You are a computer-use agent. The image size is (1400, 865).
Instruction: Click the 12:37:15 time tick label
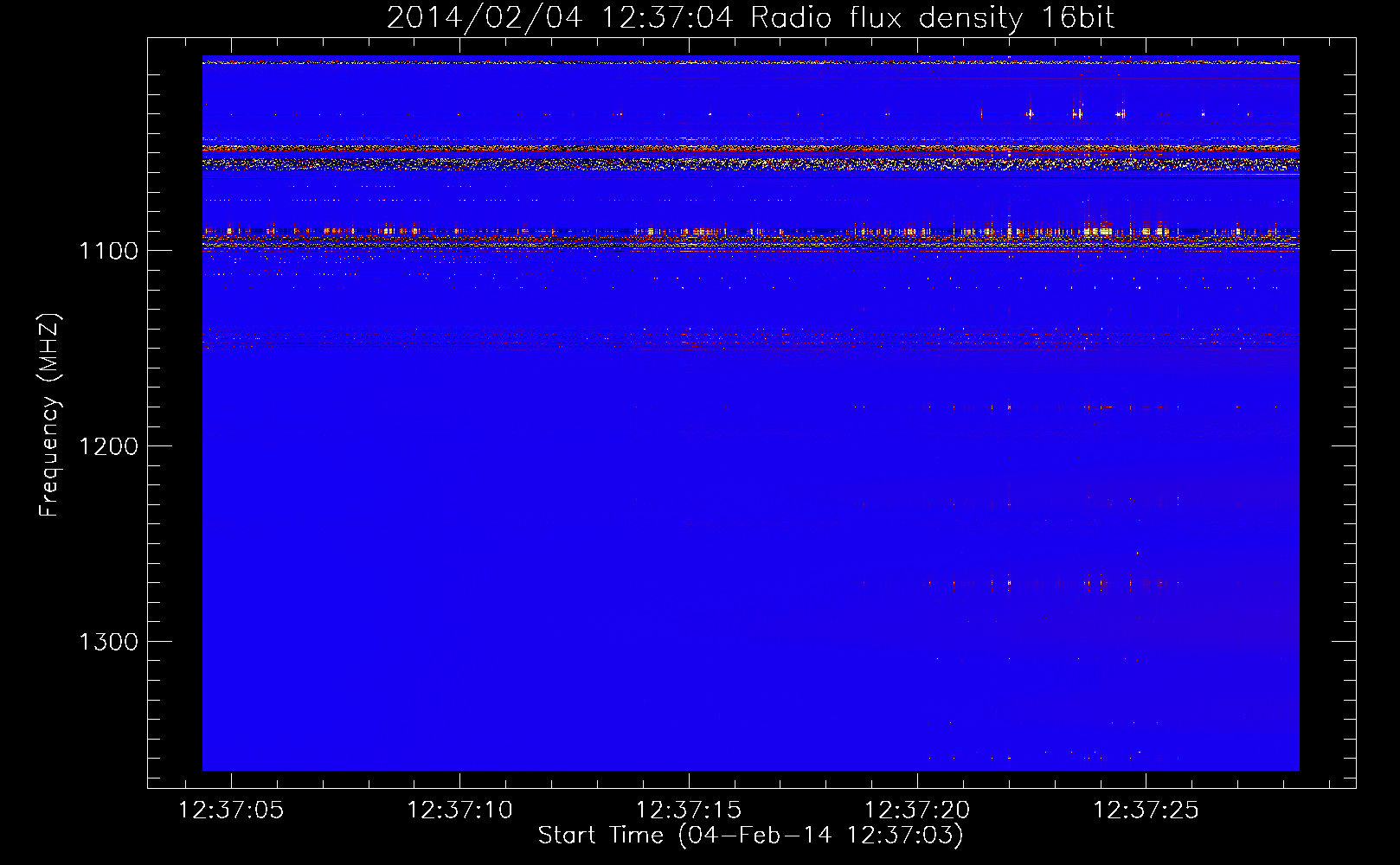pyautogui.click(x=689, y=811)
